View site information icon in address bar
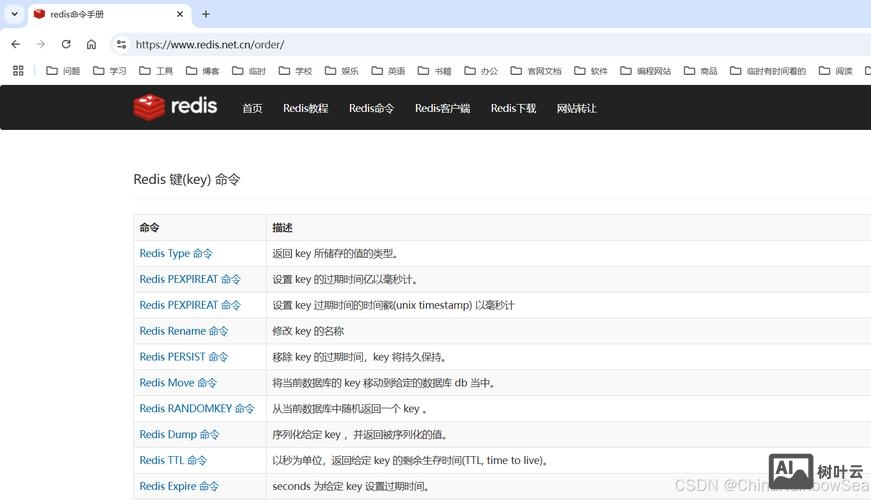871x500 pixels. click(x=122, y=44)
